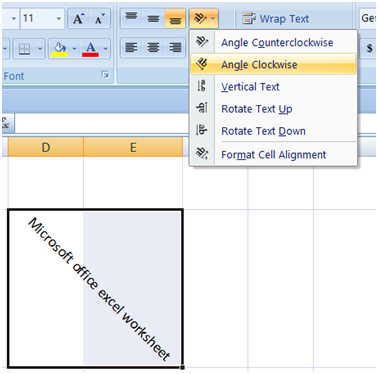The width and height of the screenshot is (378, 374).
Task: Open Font dialog box launcher
Action: 105,75
